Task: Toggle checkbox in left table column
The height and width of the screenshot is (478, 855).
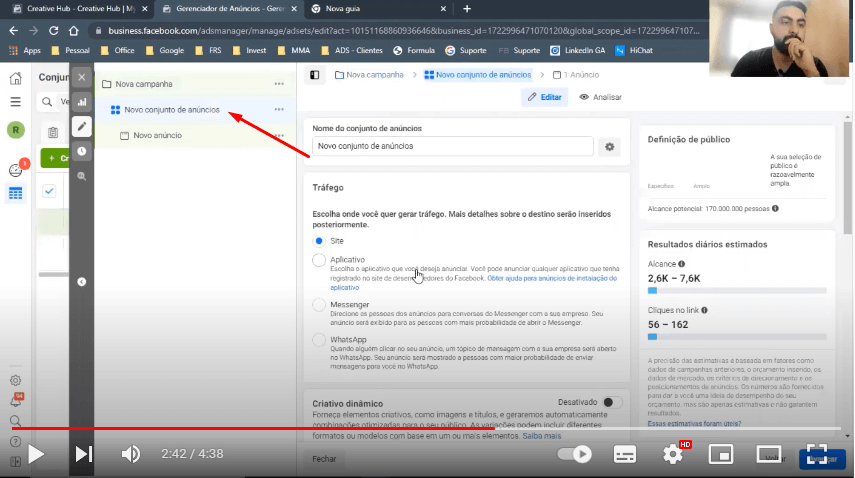Action: 49,191
